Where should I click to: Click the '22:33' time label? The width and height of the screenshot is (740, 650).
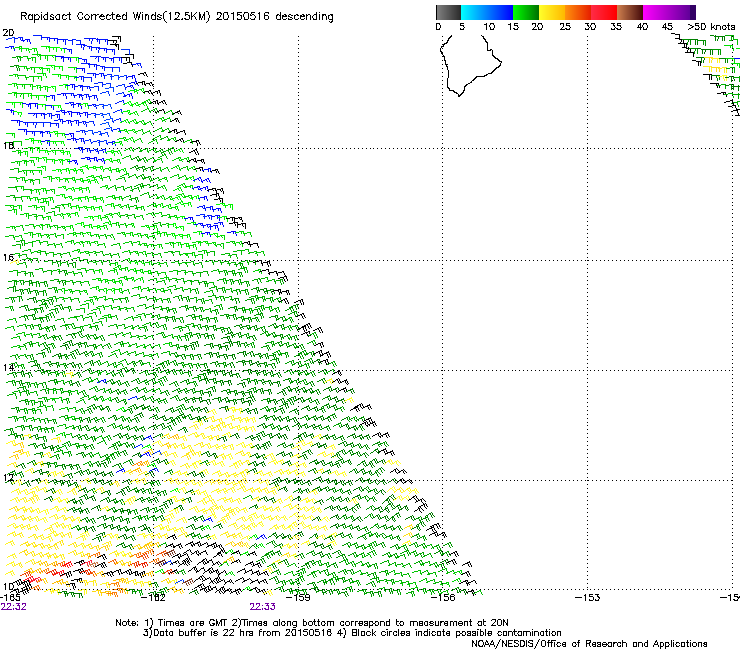[262, 607]
